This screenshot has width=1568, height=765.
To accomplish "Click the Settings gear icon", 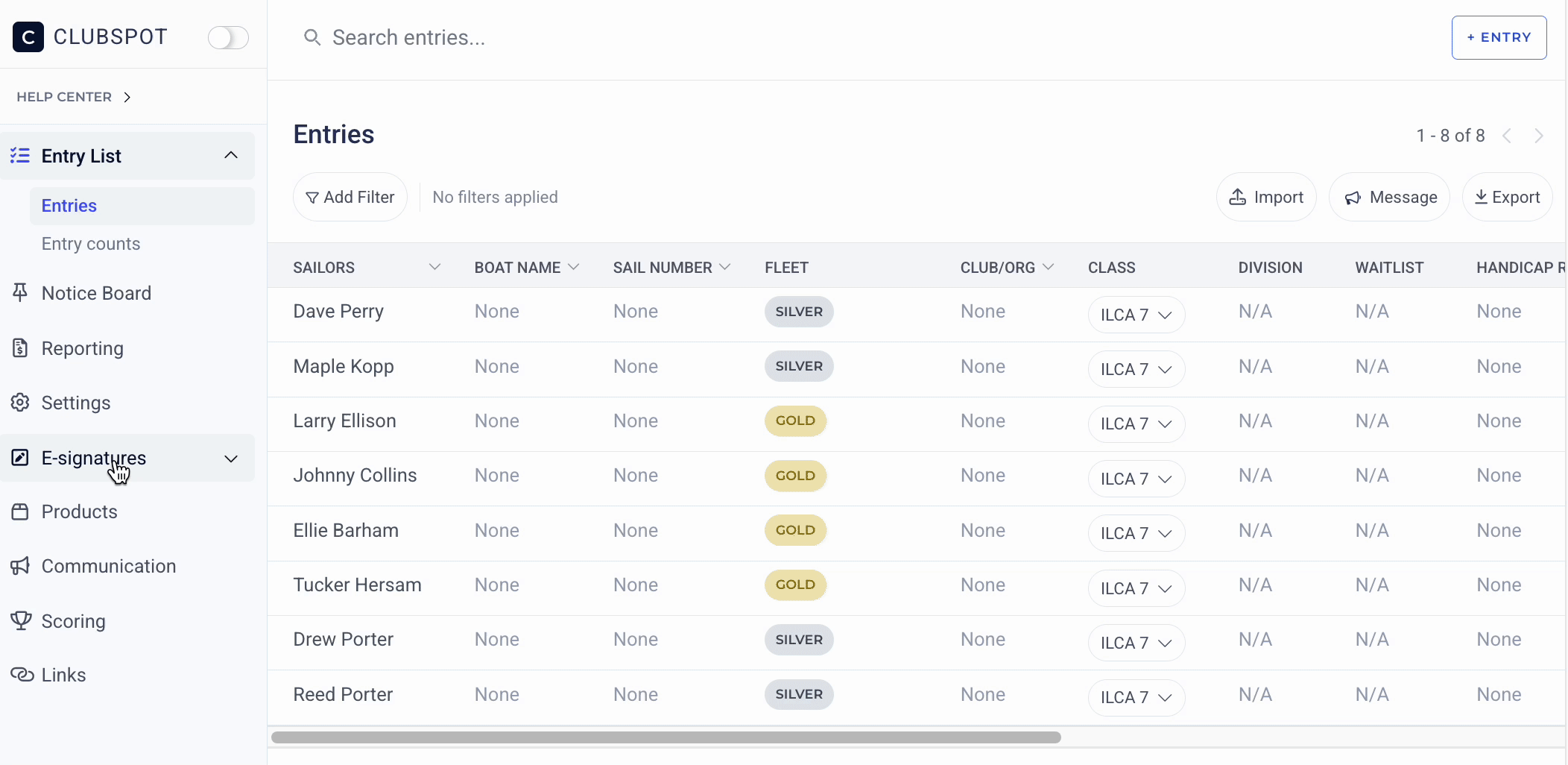I will tap(20, 403).
